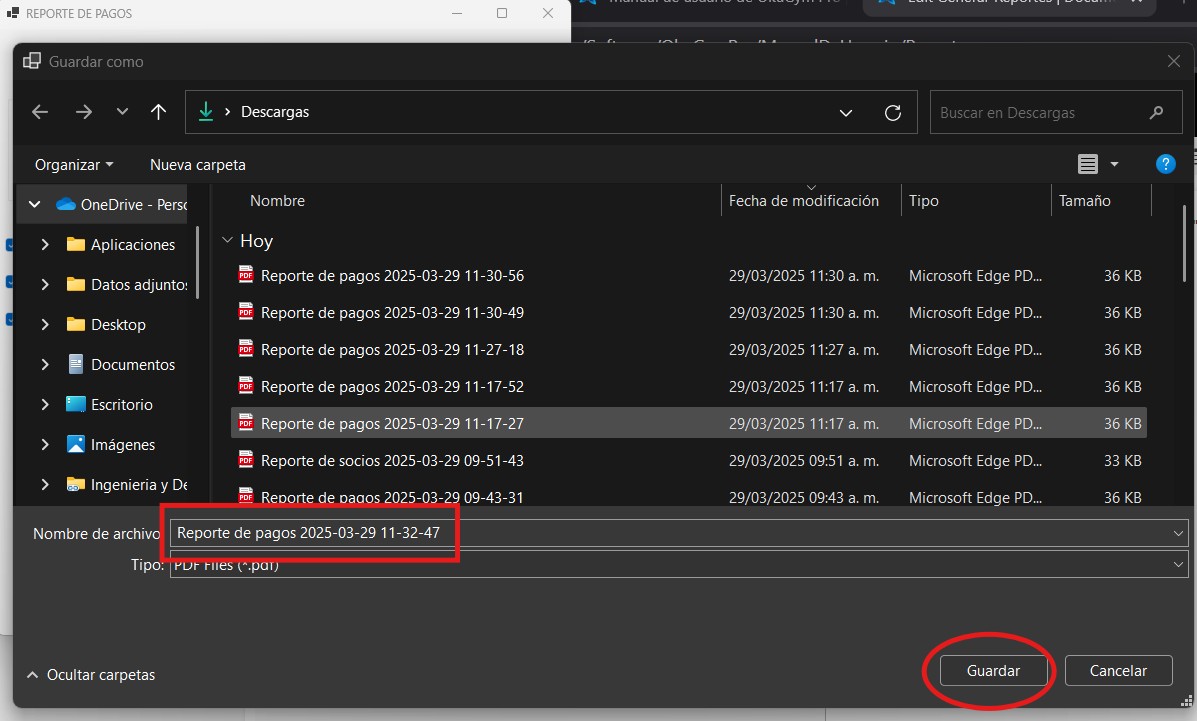Collapse the Hoy group
Image resolution: width=1197 pixels, height=721 pixels.
pos(228,241)
